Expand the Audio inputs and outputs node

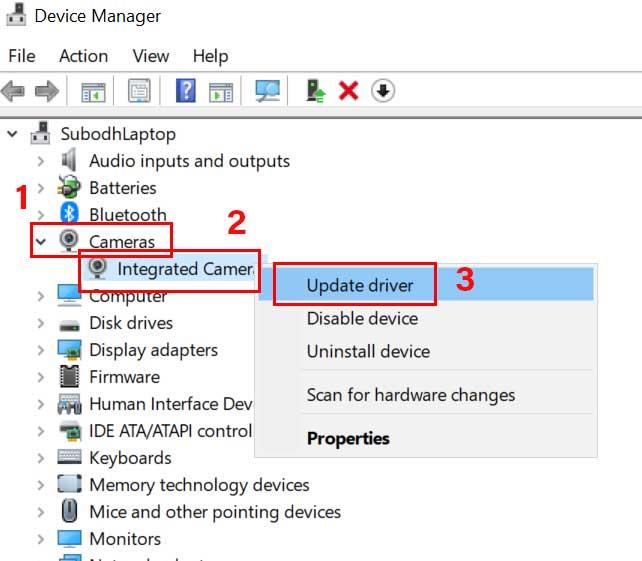tap(40, 161)
